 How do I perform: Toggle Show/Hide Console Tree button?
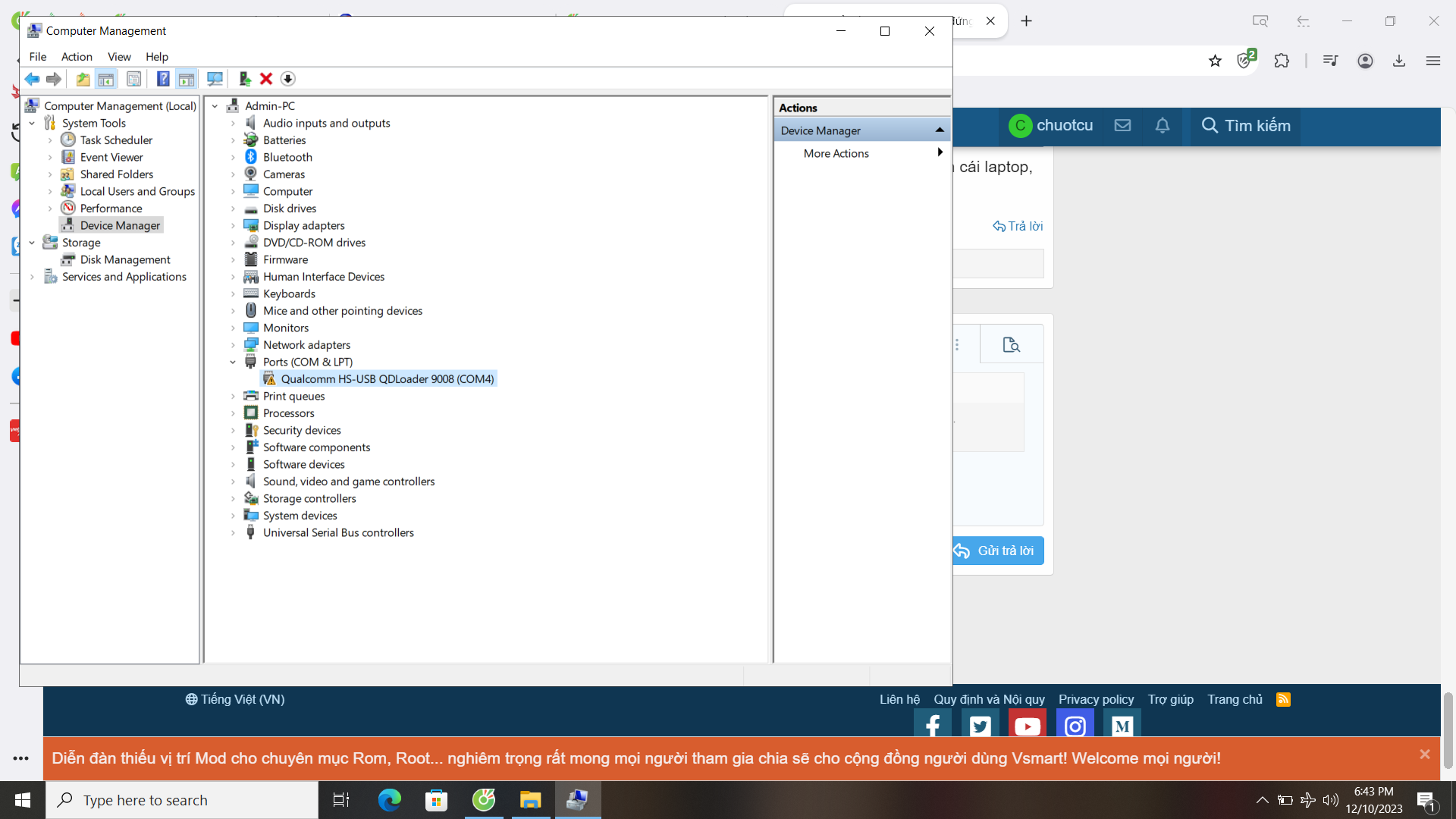tap(106, 79)
